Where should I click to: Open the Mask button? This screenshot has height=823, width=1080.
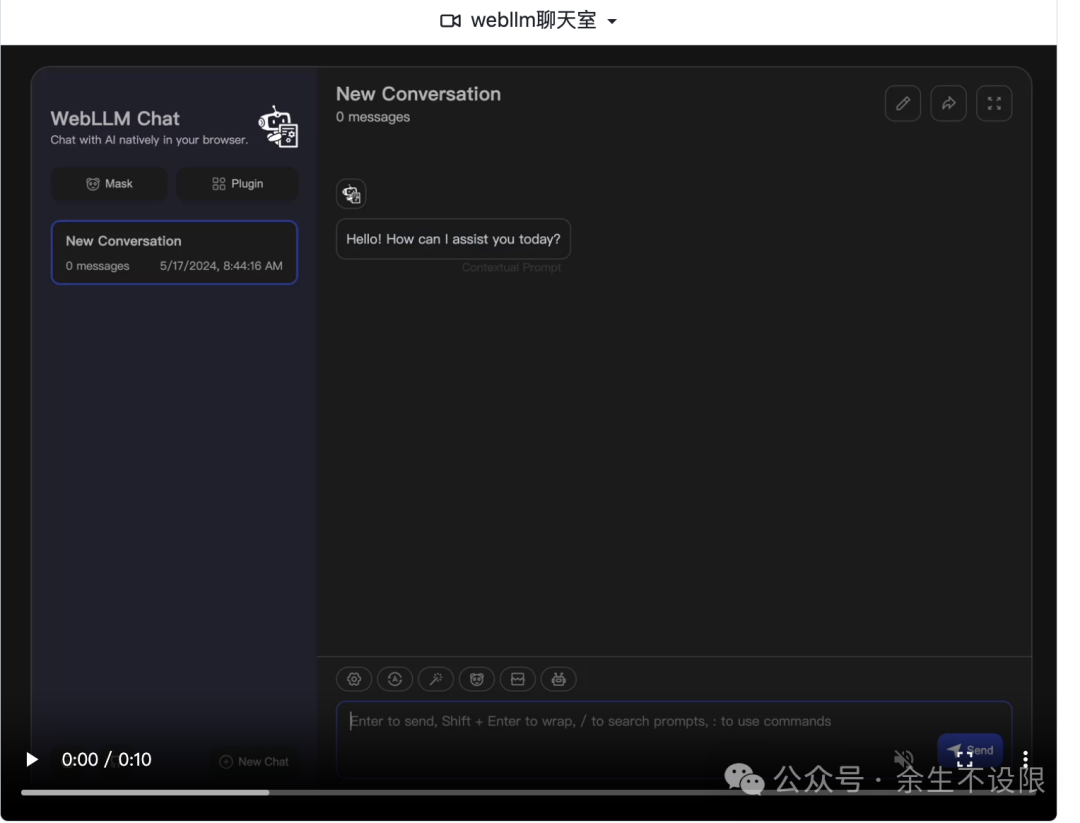click(109, 184)
